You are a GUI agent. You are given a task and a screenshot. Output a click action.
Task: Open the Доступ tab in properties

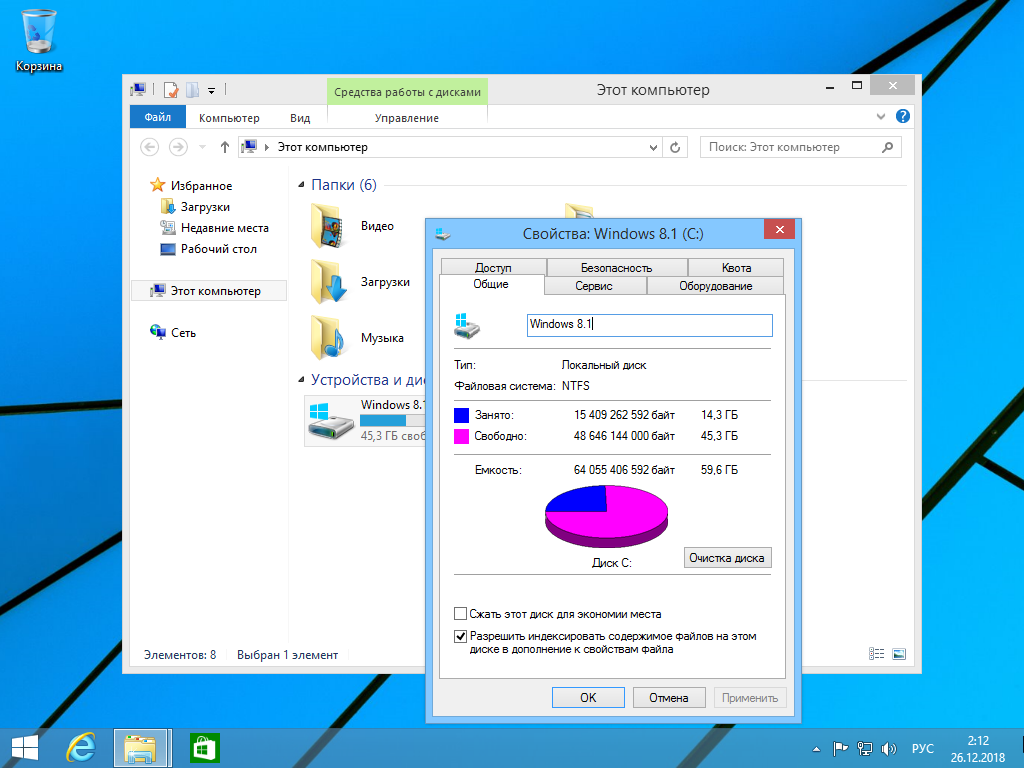pos(494,268)
